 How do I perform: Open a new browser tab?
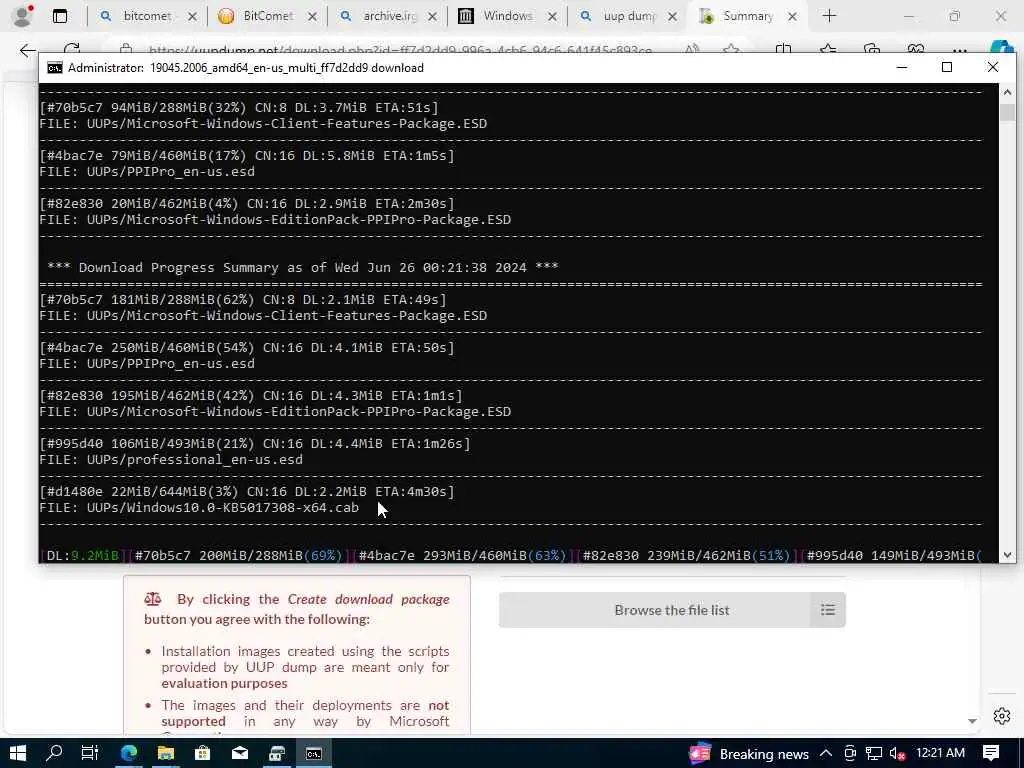point(829,16)
